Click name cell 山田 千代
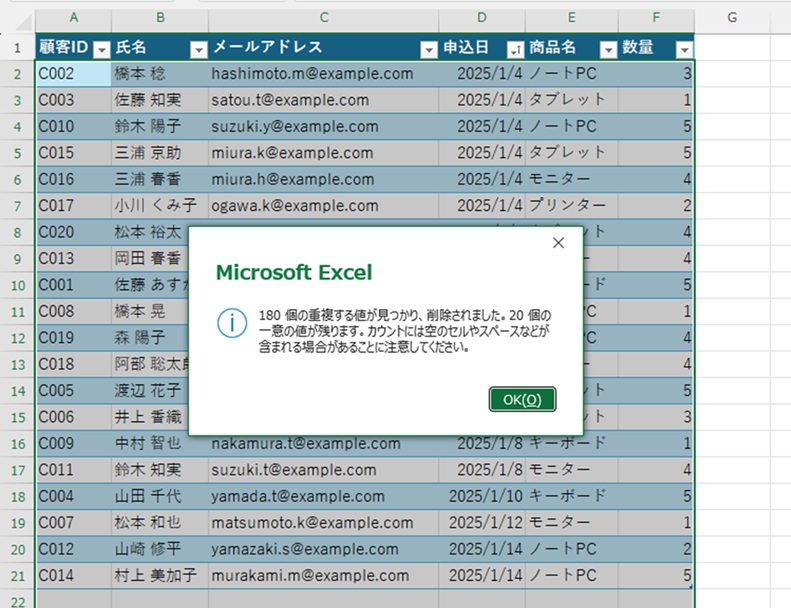The image size is (791, 608). coord(160,496)
